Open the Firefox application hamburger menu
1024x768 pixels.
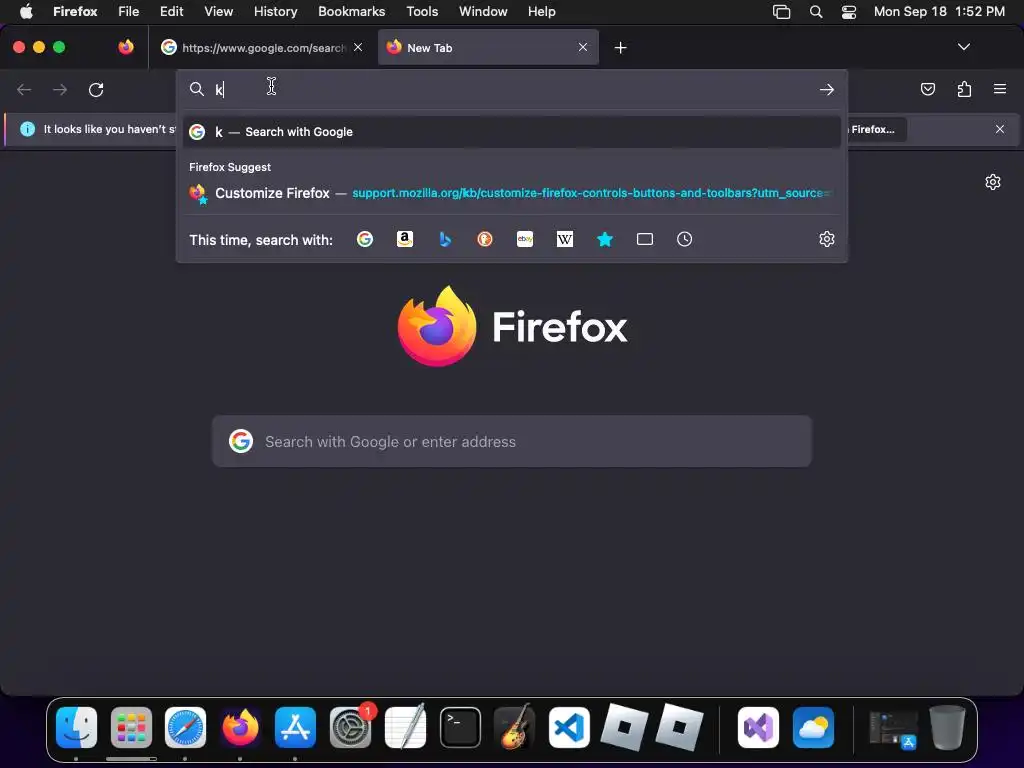(x=1000, y=89)
